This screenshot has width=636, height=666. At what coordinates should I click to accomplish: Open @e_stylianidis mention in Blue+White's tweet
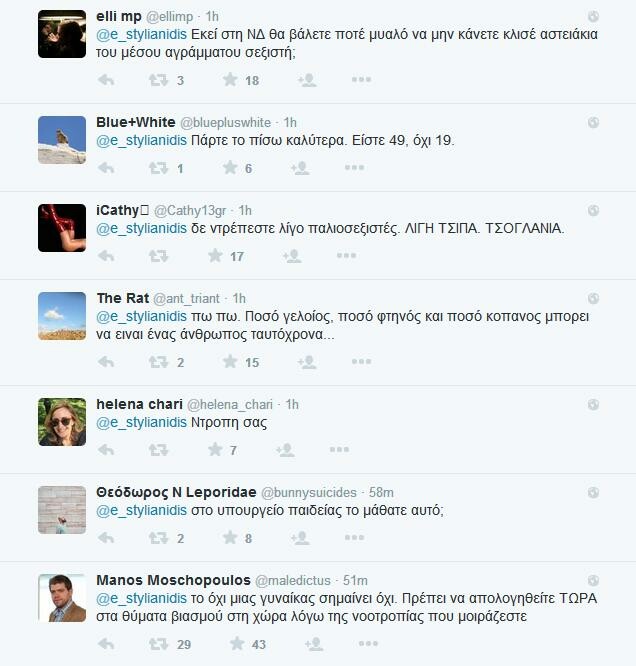pos(141,141)
